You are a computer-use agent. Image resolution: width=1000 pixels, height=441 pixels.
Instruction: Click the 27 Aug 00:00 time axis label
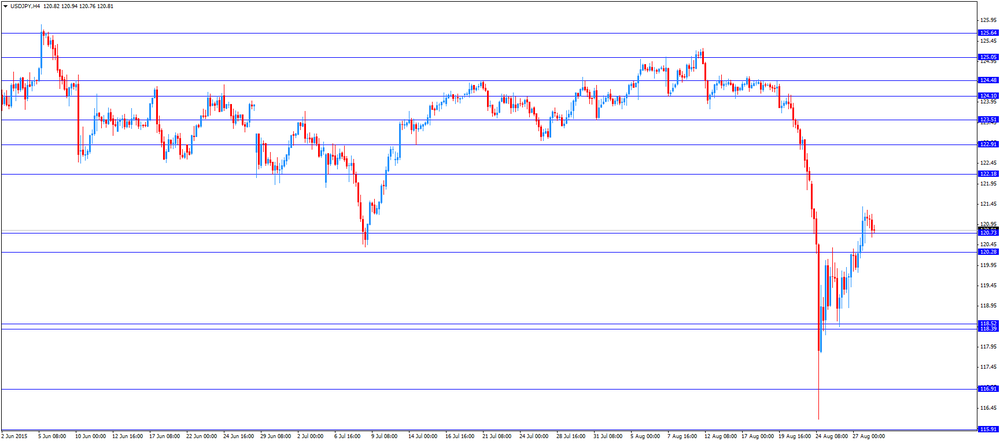[867, 437]
